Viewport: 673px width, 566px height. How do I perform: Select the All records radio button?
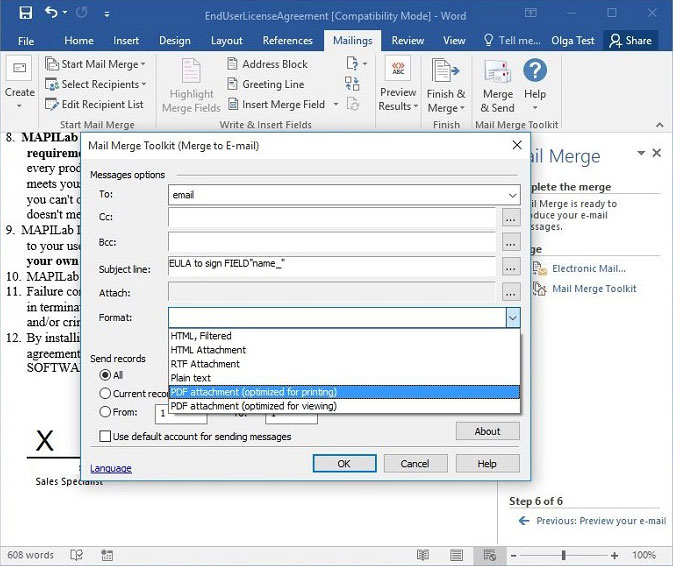pos(105,375)
